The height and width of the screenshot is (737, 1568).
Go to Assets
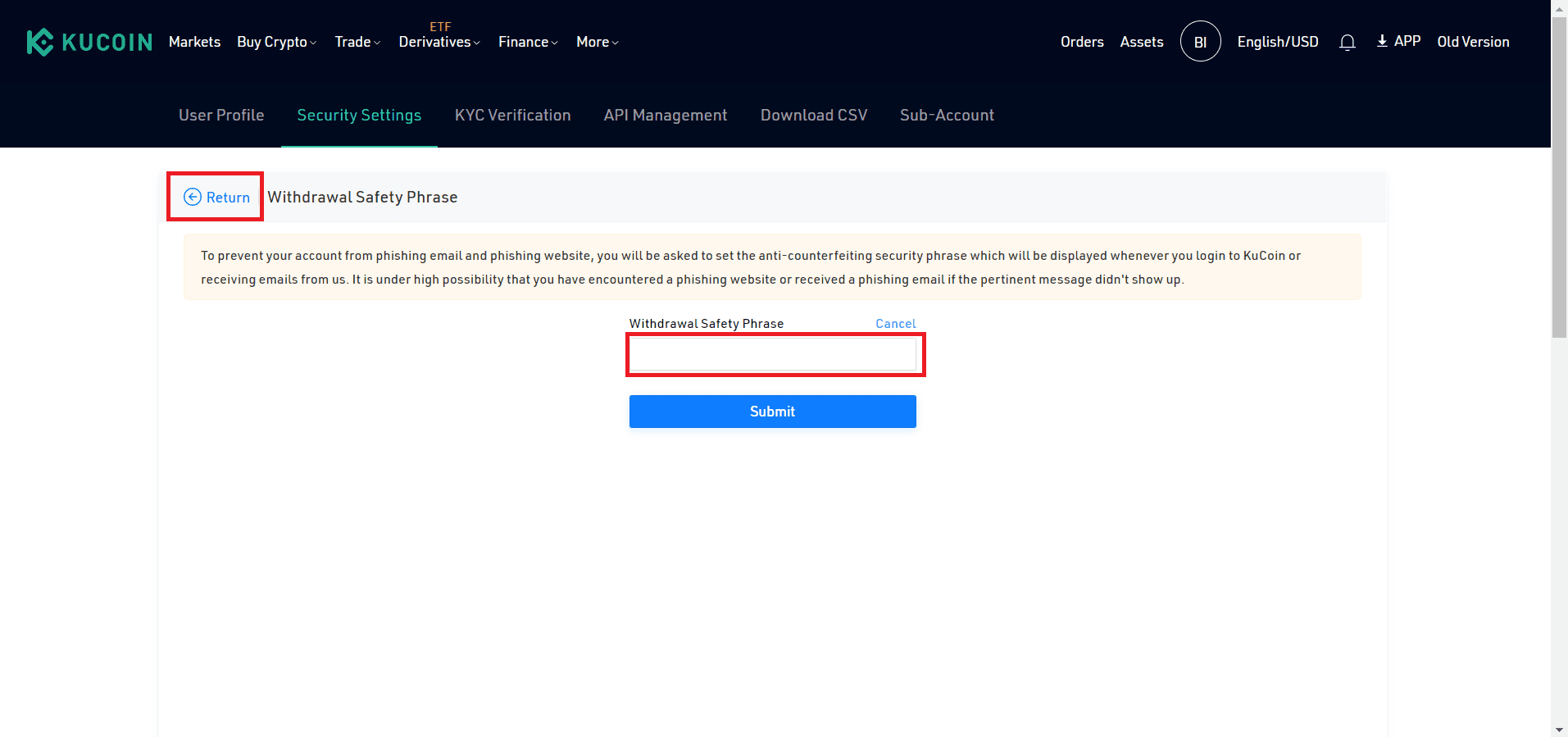pyautogui.click(x=1142, y=42)
